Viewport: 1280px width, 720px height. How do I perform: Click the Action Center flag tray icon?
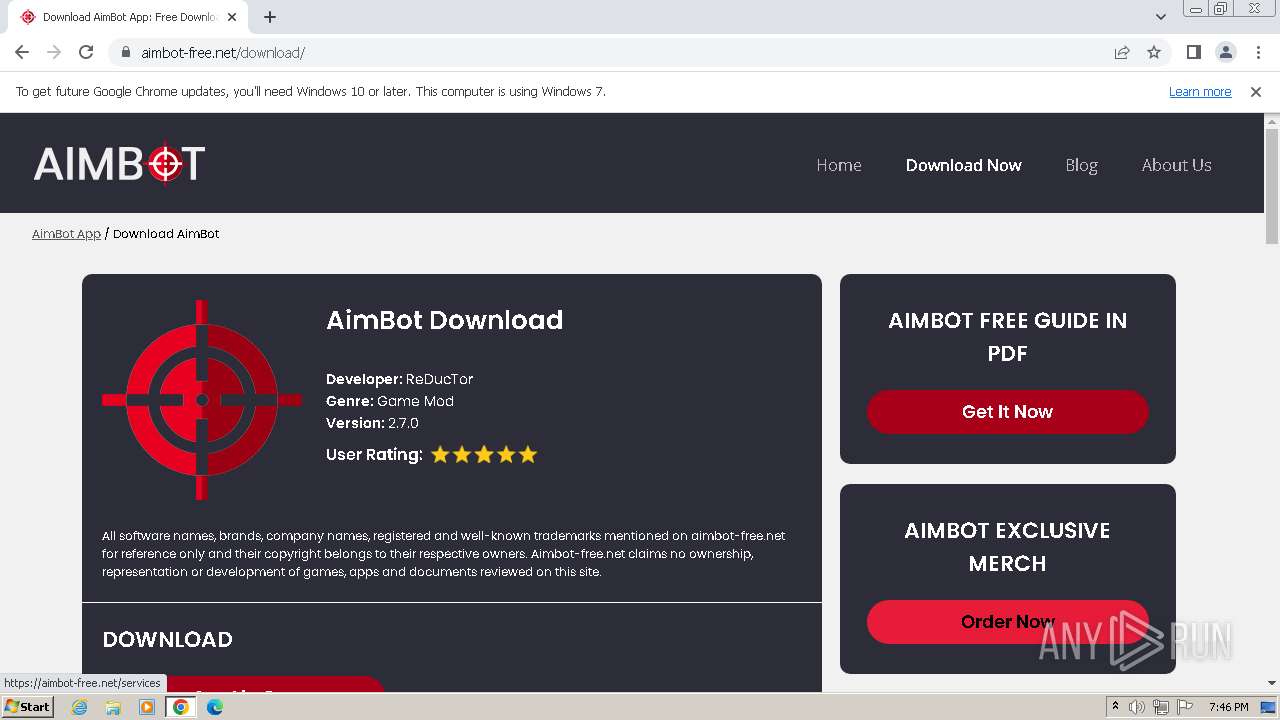click(1184, 707)
